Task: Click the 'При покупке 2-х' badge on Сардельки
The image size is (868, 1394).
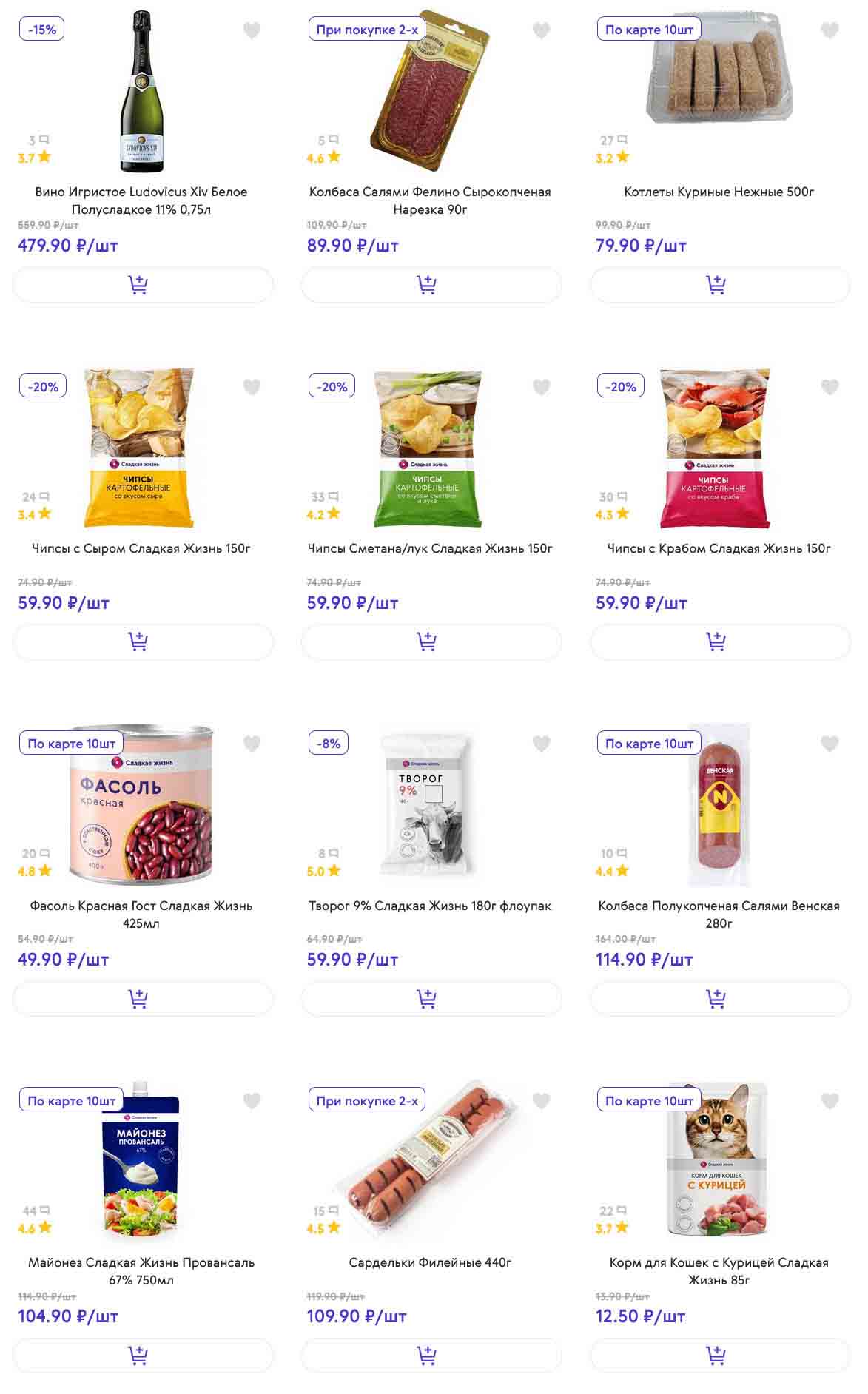Action: tap(367, 1100)
